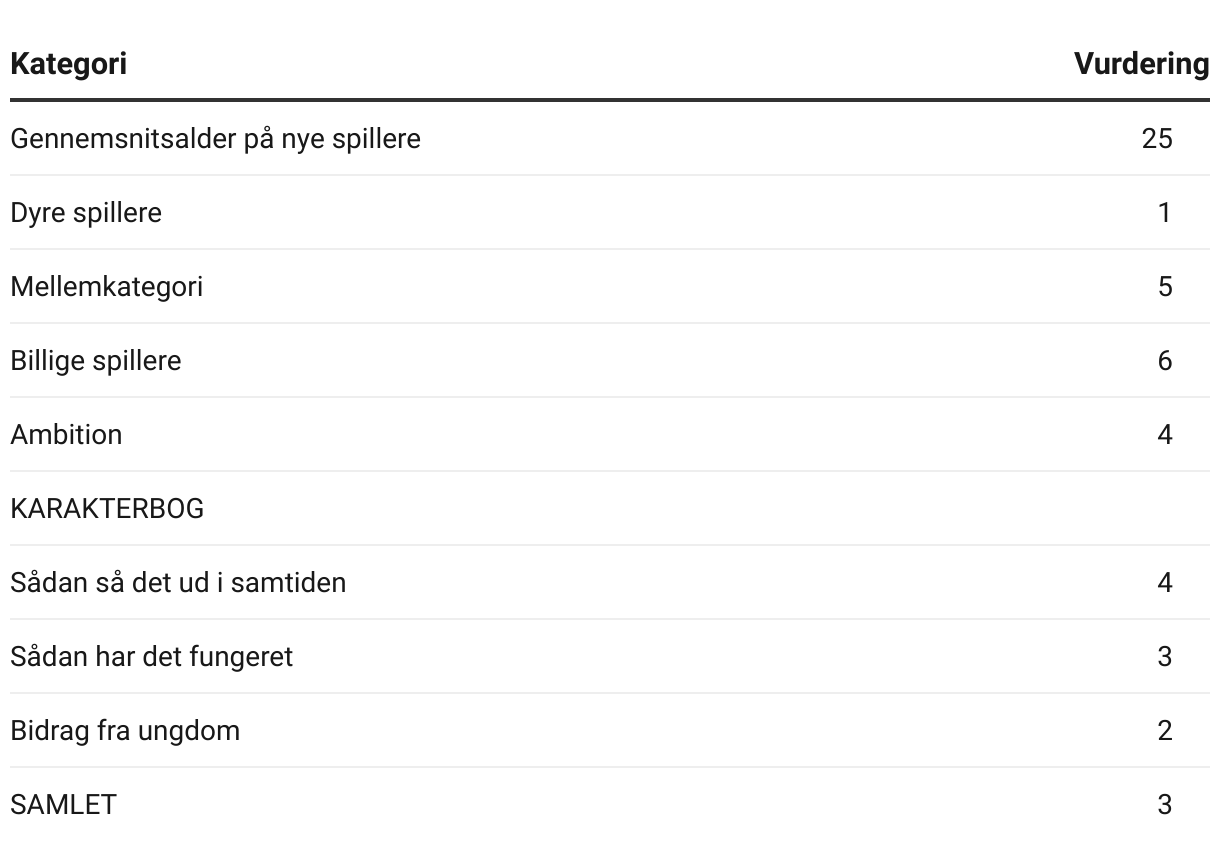Click rating 4 beside Ambition
Screen dimensions: 1220x850
1164,435
